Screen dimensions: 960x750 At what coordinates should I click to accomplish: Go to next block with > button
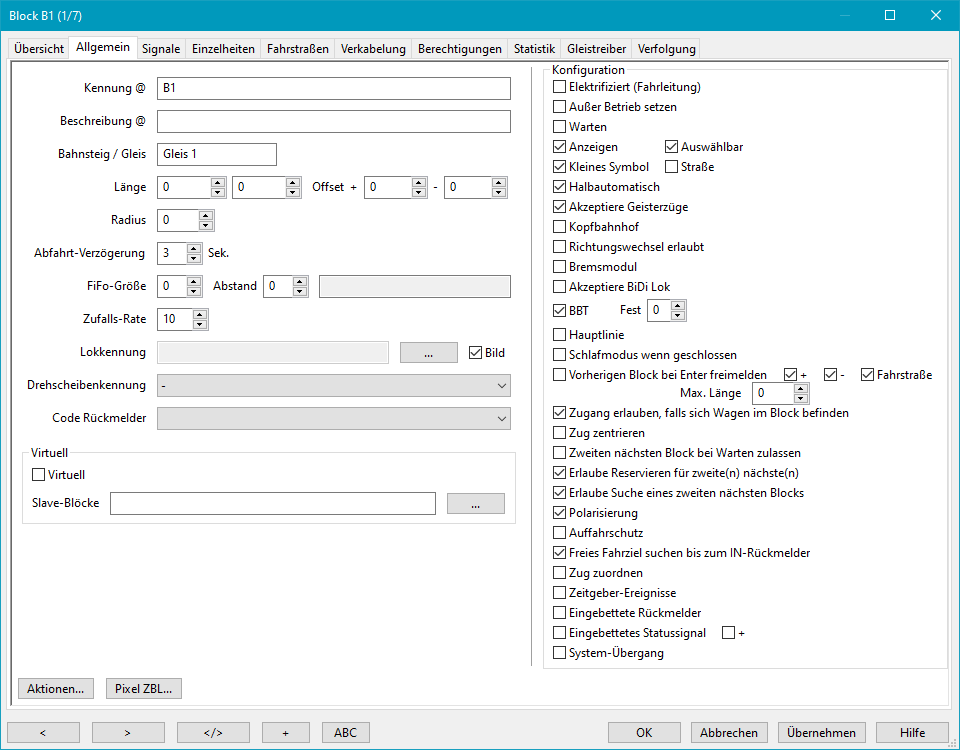tap(128, 732)
